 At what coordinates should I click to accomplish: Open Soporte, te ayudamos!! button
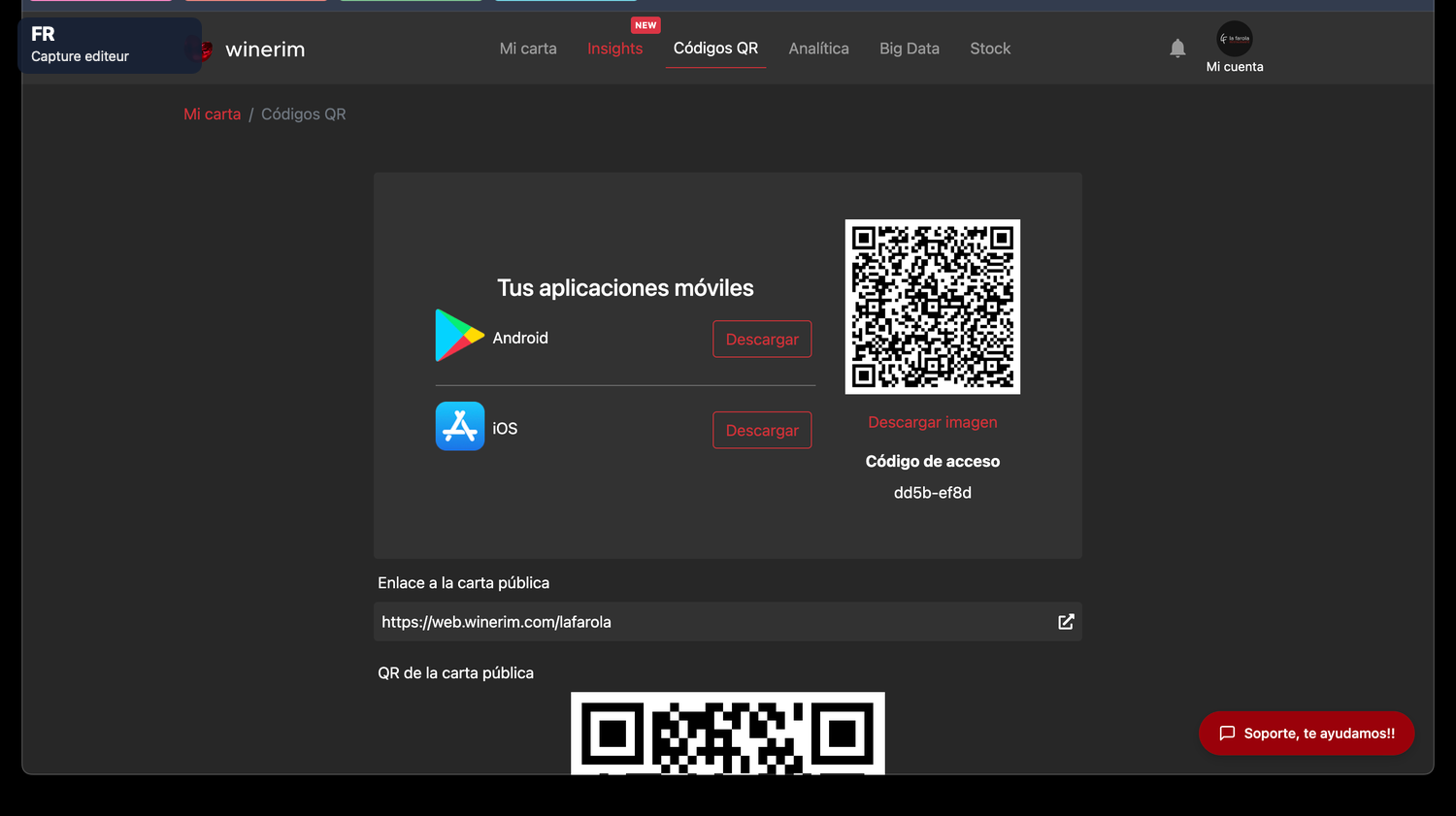pos(1307,734)
